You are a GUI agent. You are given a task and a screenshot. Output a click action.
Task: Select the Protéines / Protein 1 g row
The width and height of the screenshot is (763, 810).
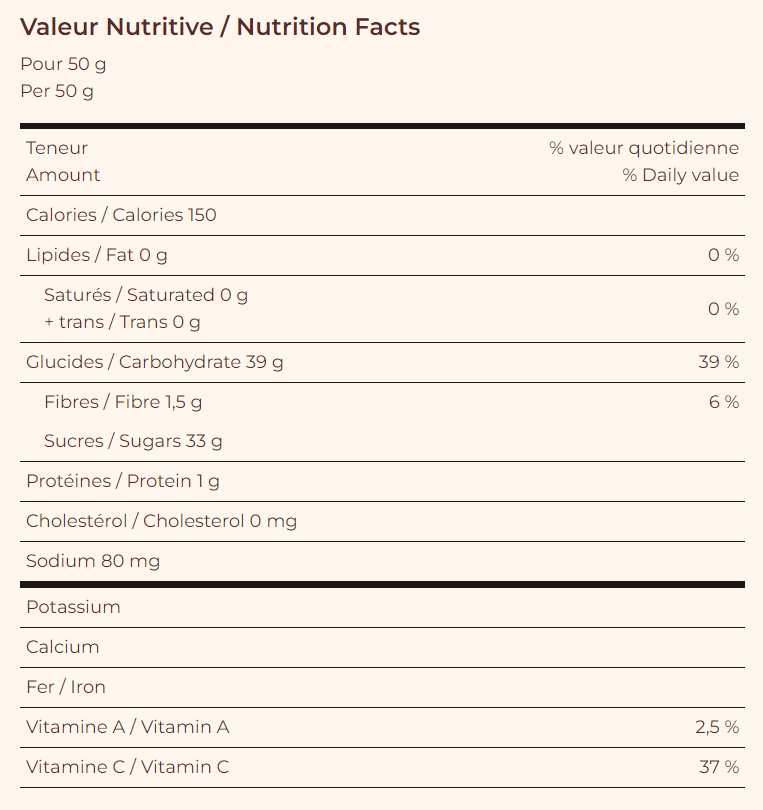click(123, 481)
